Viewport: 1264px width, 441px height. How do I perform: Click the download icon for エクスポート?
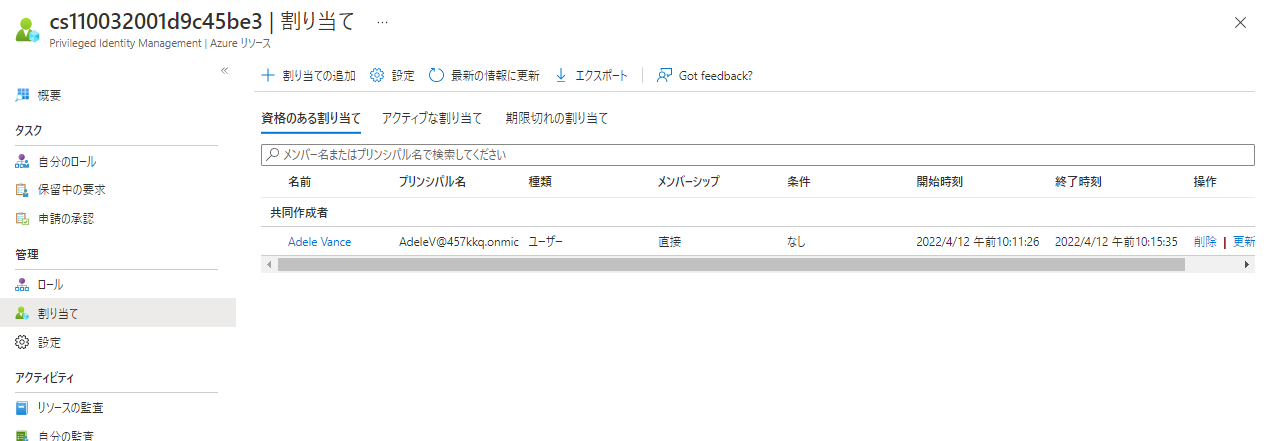[x=561, y=75]
